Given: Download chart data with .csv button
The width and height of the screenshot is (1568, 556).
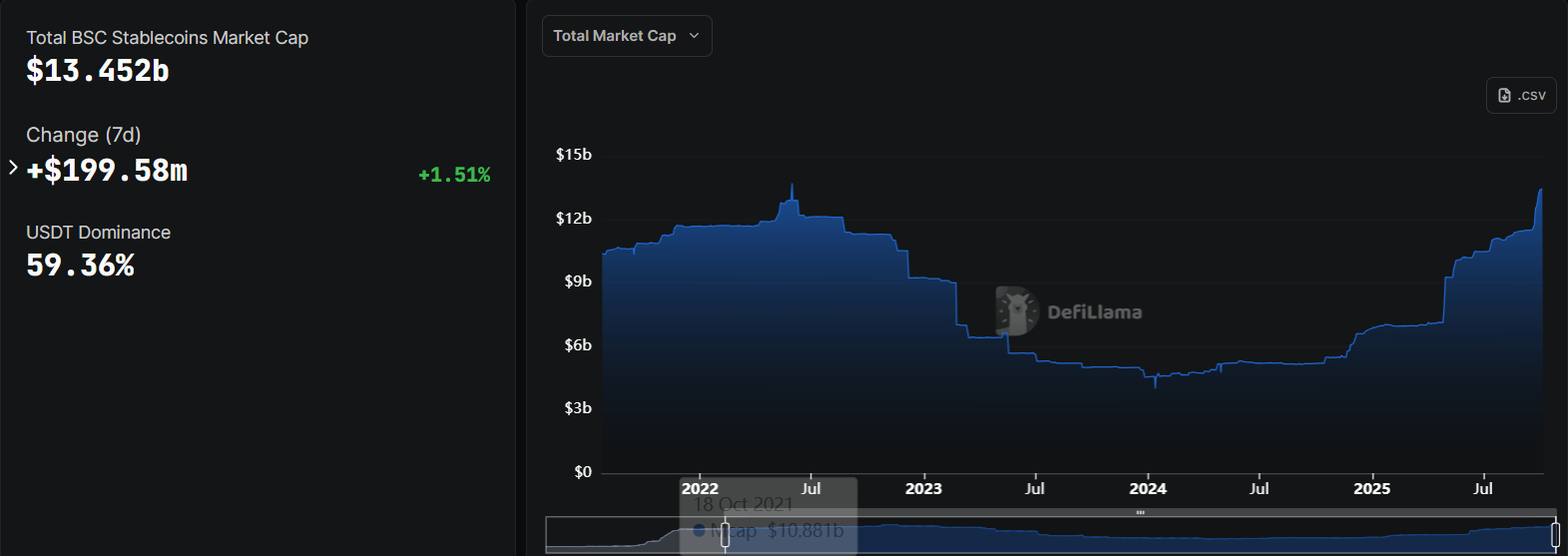Looking at the screenshot, I should pyautogui.click(x=1521, y=96).
